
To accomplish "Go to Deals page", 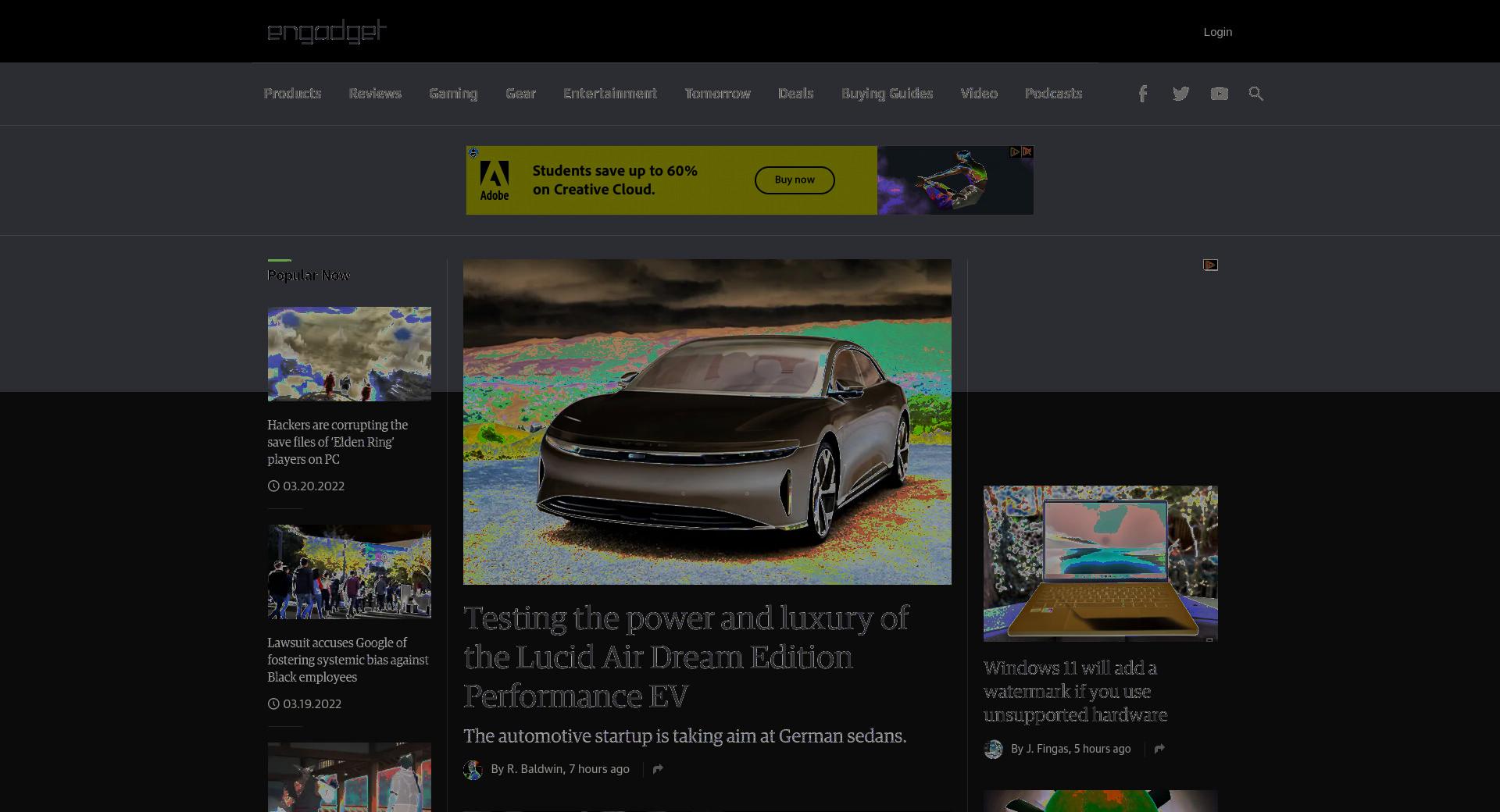I will tap(795, 94).
